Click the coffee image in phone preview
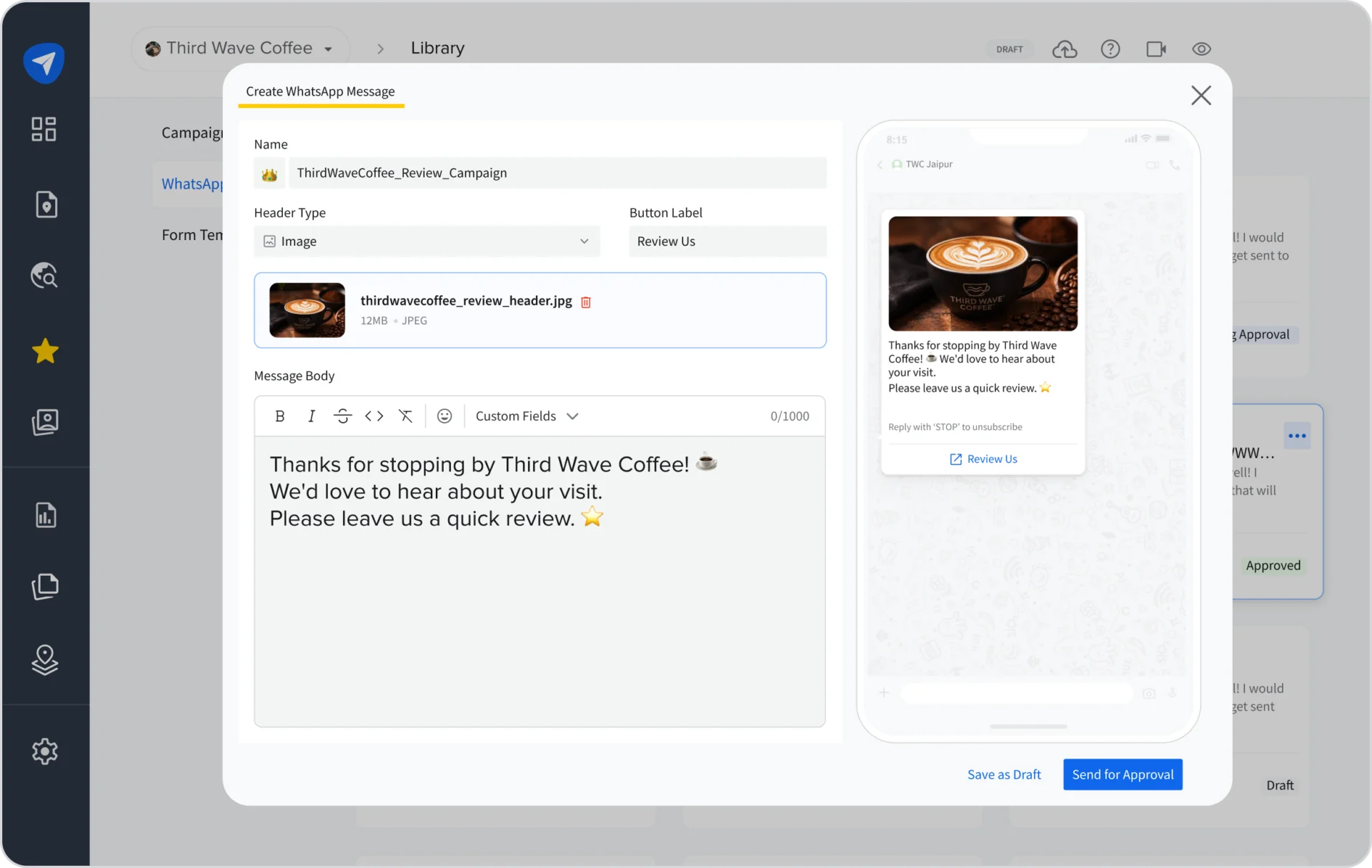Image resolution: width=1372 pixels, height=868 pixels. tap(983, 274)
